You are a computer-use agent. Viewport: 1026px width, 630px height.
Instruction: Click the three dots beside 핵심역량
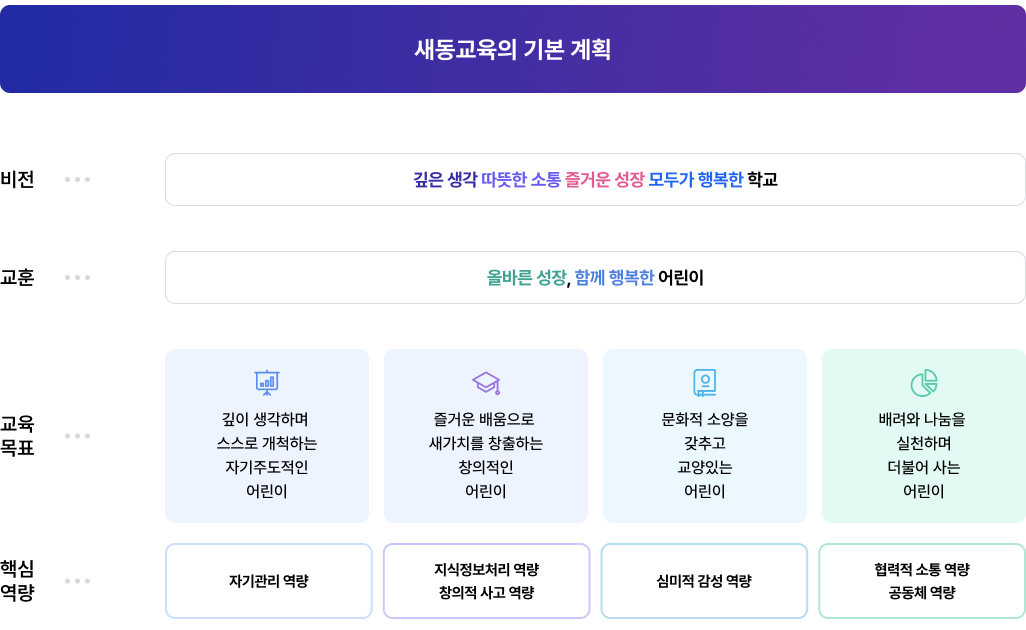pos(77,581)
